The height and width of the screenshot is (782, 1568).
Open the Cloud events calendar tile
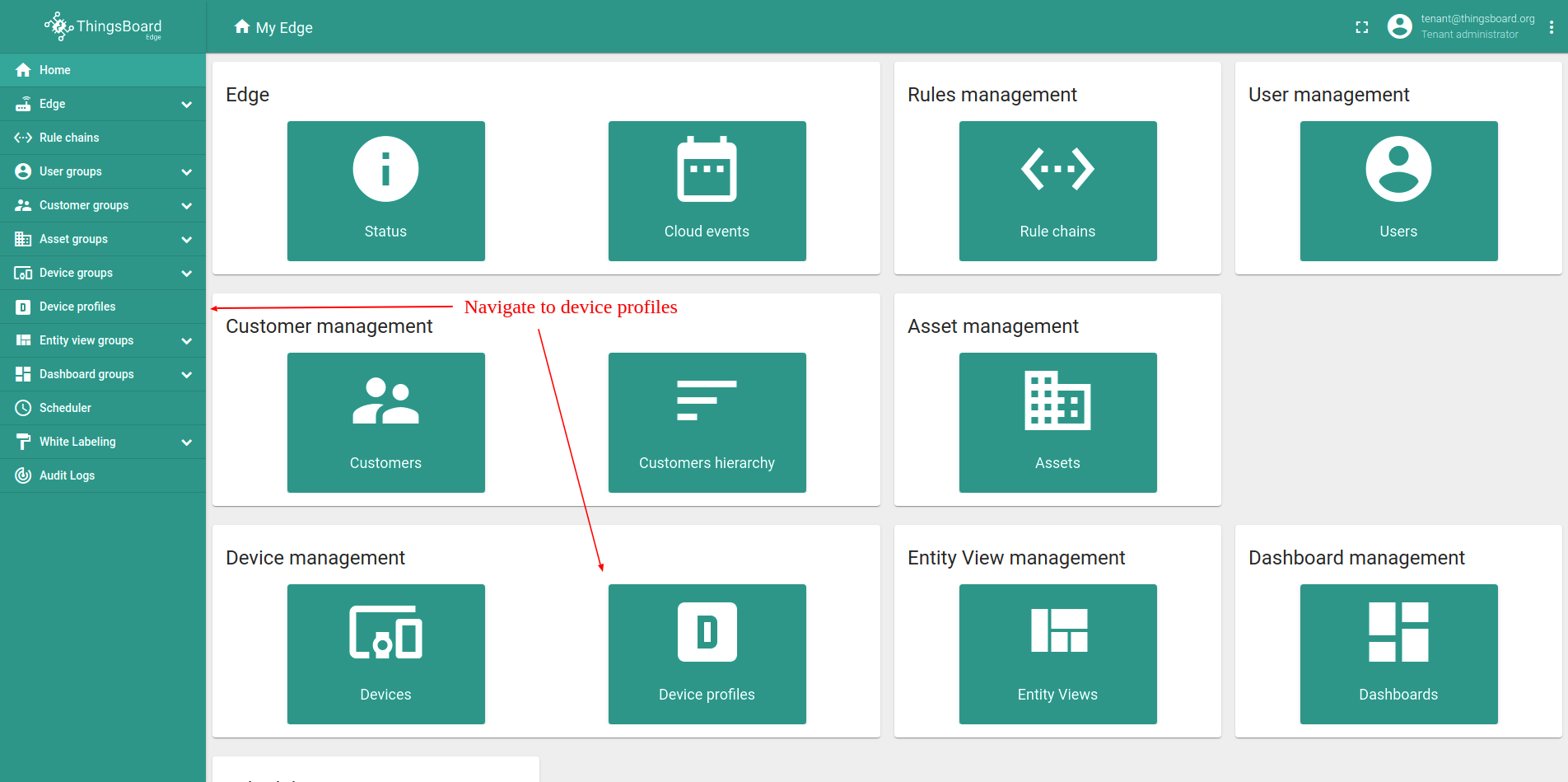(707, 190)
